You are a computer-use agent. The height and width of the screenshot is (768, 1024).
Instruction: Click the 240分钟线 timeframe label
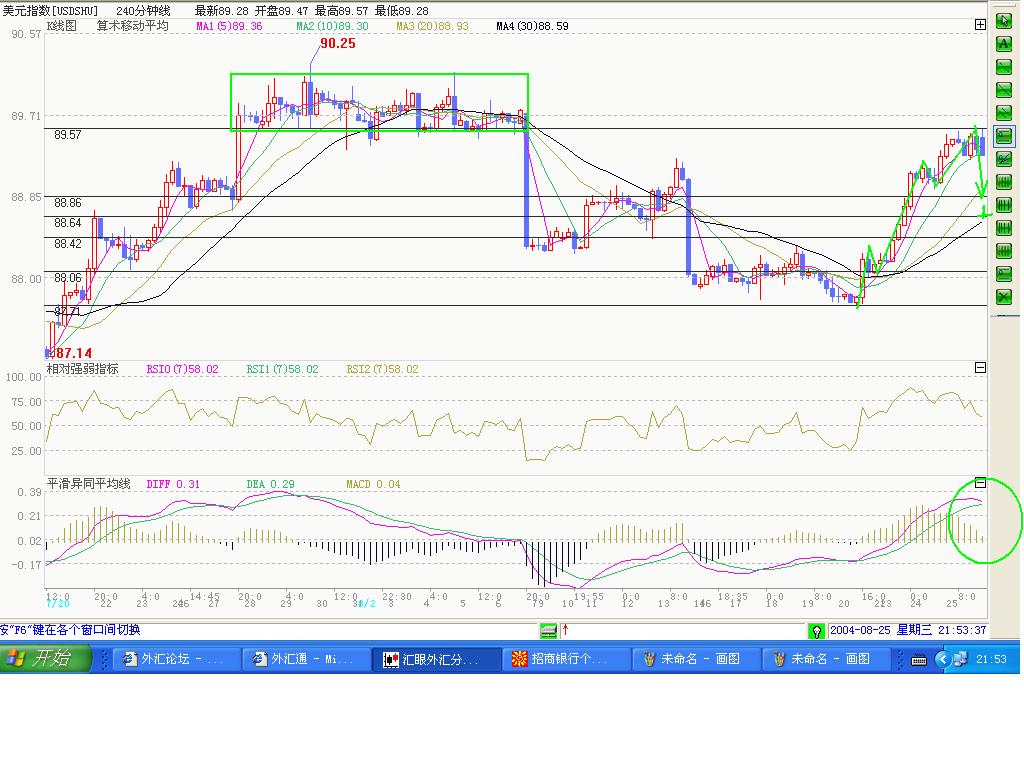pos(143,11)
